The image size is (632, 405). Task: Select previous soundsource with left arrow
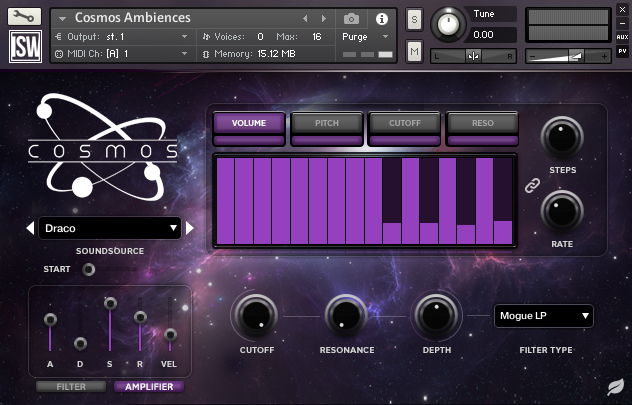point(31,229)
